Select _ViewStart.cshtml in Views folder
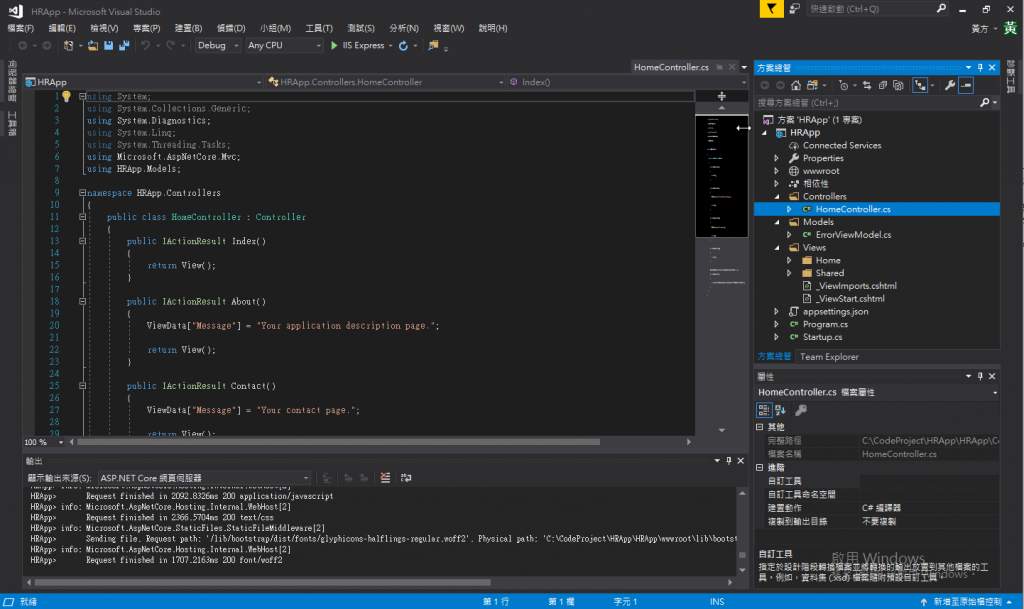 [x=850, y=299]
